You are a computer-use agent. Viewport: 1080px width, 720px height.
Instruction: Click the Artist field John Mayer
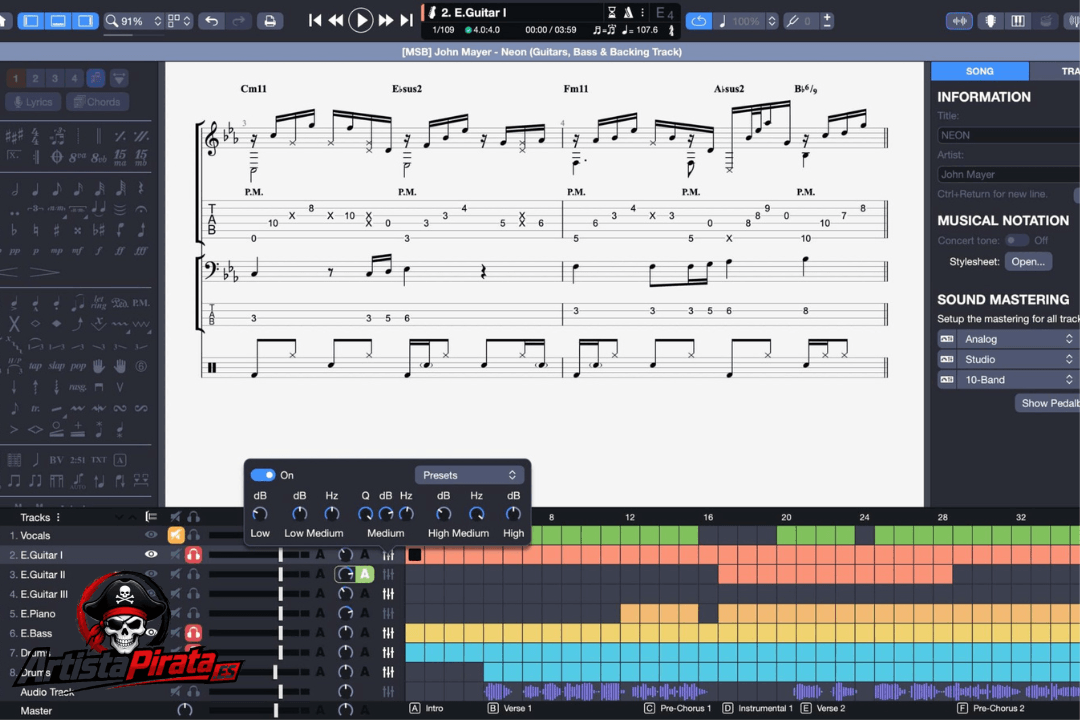pyautogui.click(x=1008, y=174)
